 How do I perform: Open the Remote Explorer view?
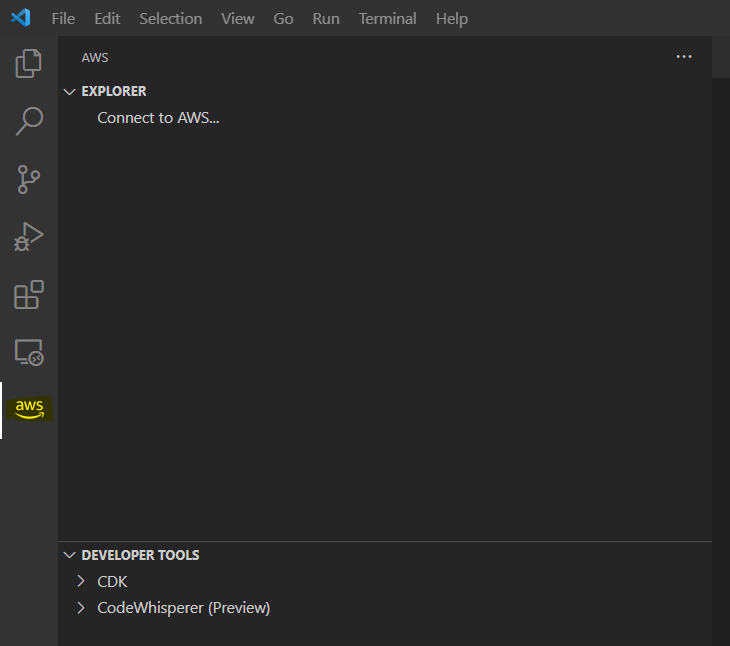coord(29,352)
